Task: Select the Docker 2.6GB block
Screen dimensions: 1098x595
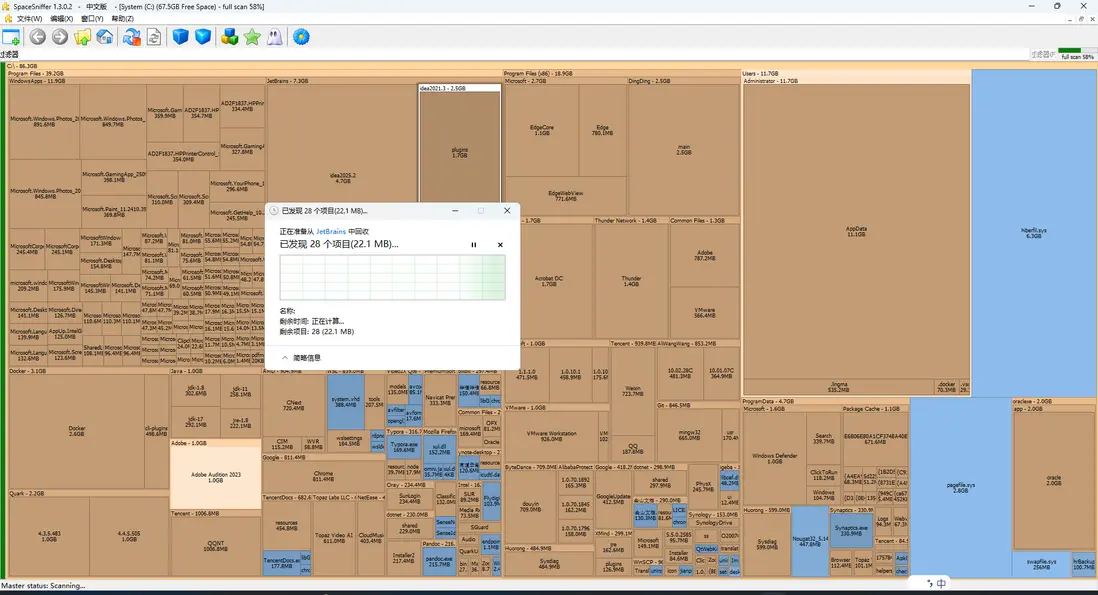Action: pos(76,430)
